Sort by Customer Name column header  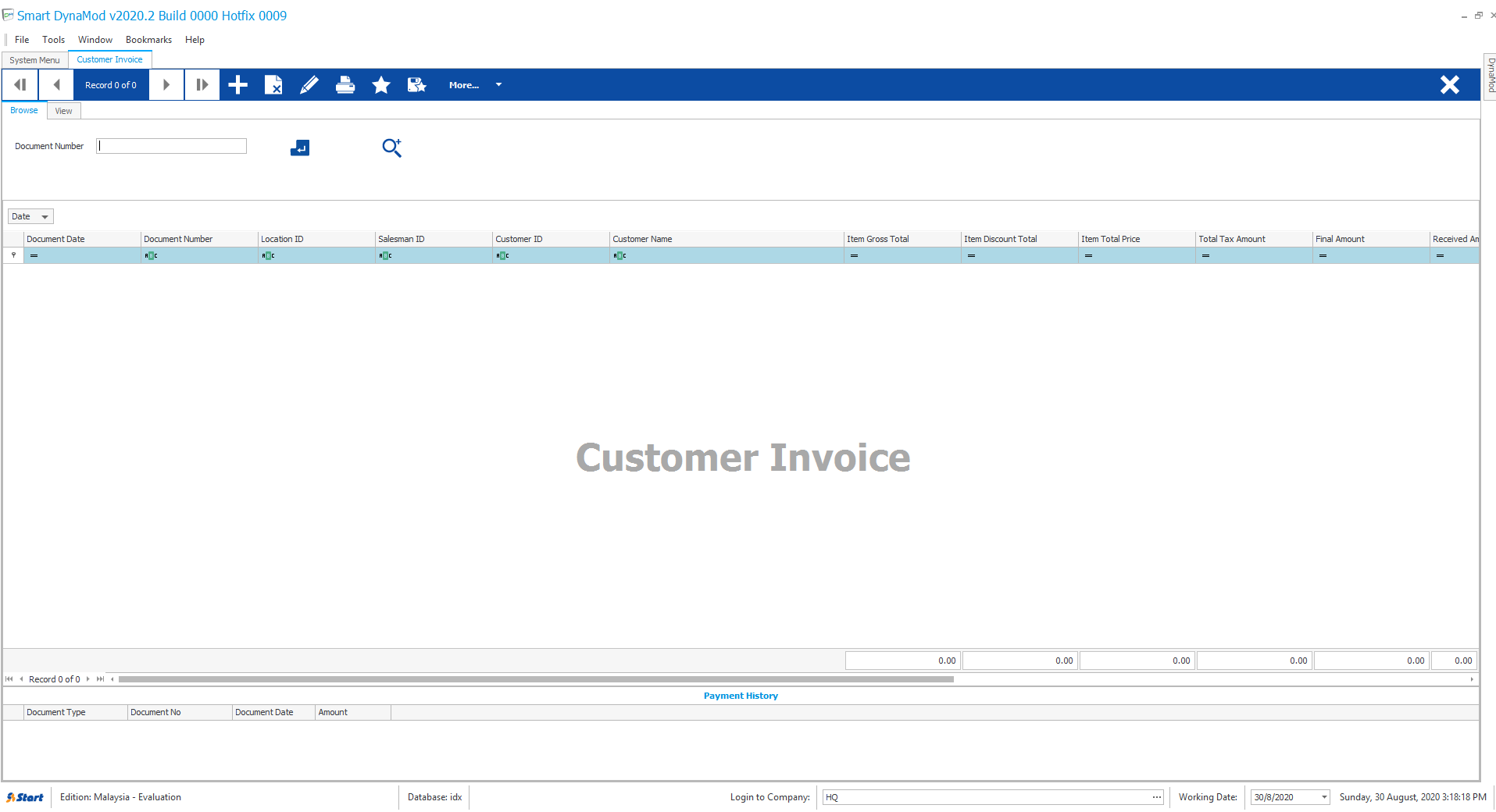tap(727, 239)
